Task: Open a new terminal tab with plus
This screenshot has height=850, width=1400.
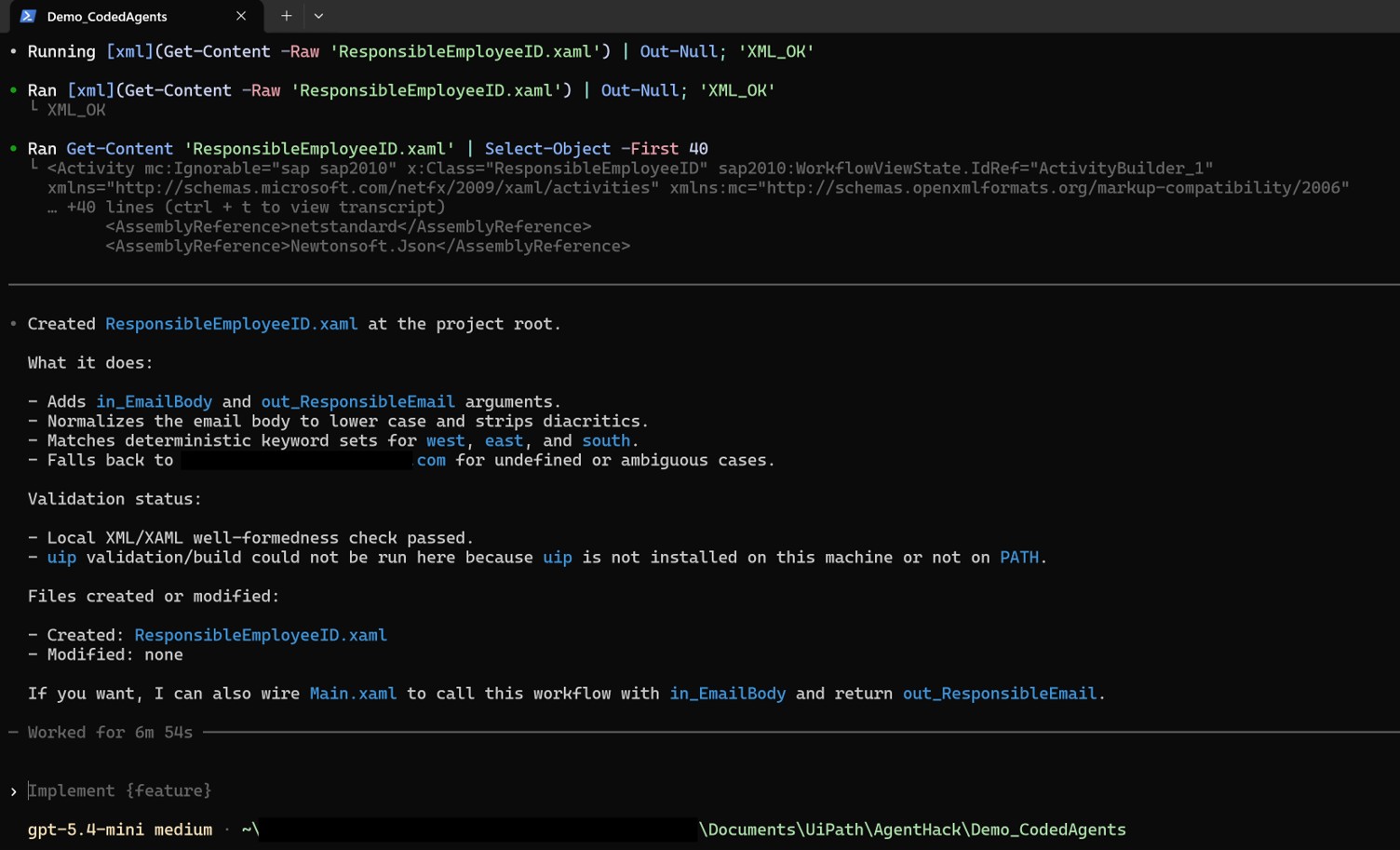Action: pos(287,16)
